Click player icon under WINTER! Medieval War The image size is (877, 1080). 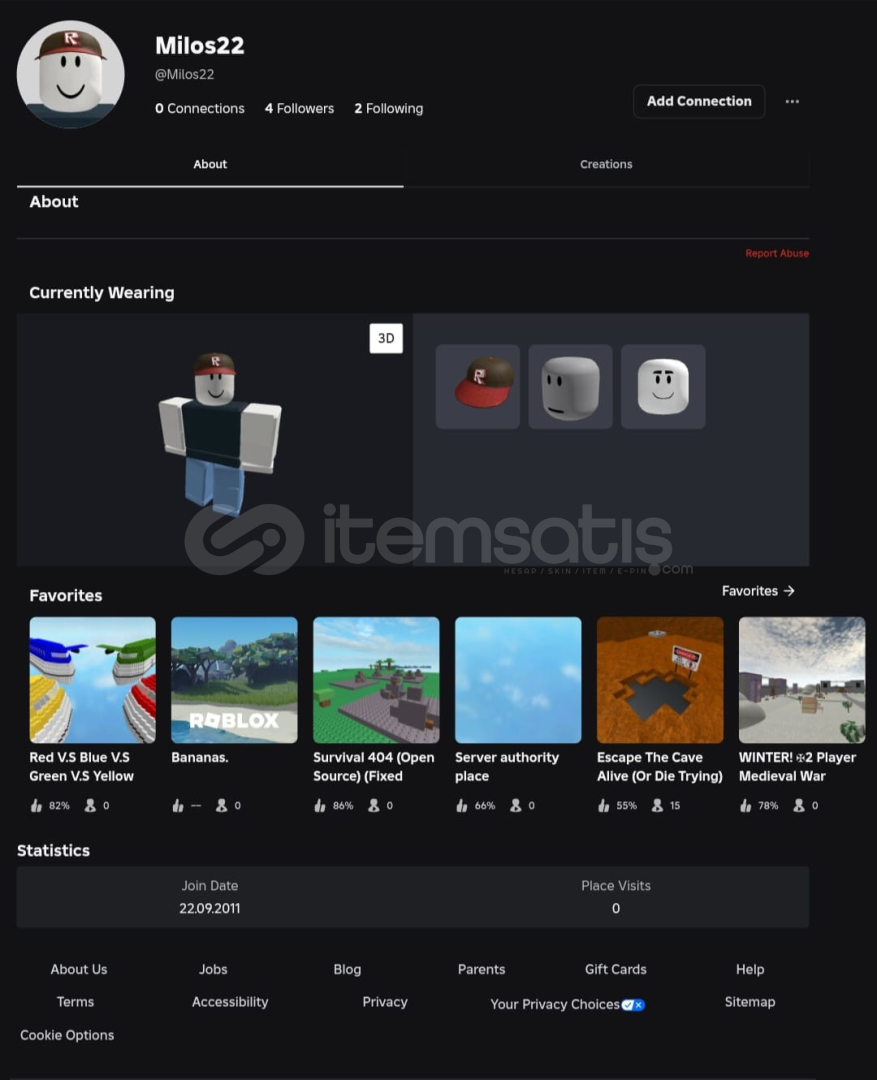coord(798,805)
